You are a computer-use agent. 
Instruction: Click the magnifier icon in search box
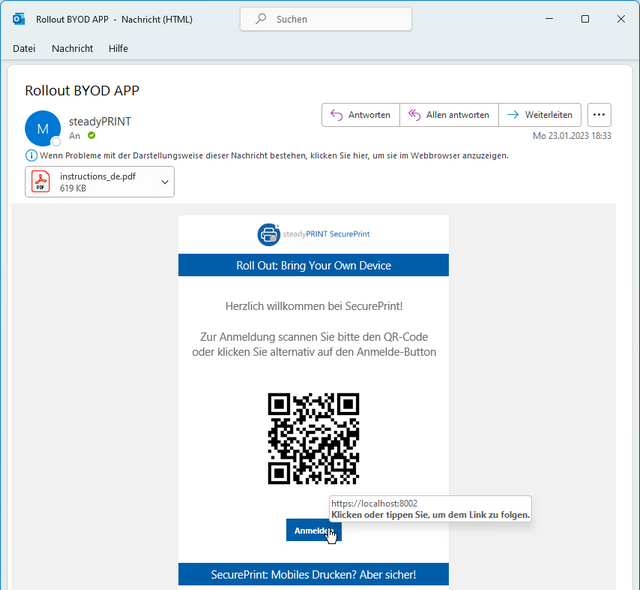click(260, 19)
